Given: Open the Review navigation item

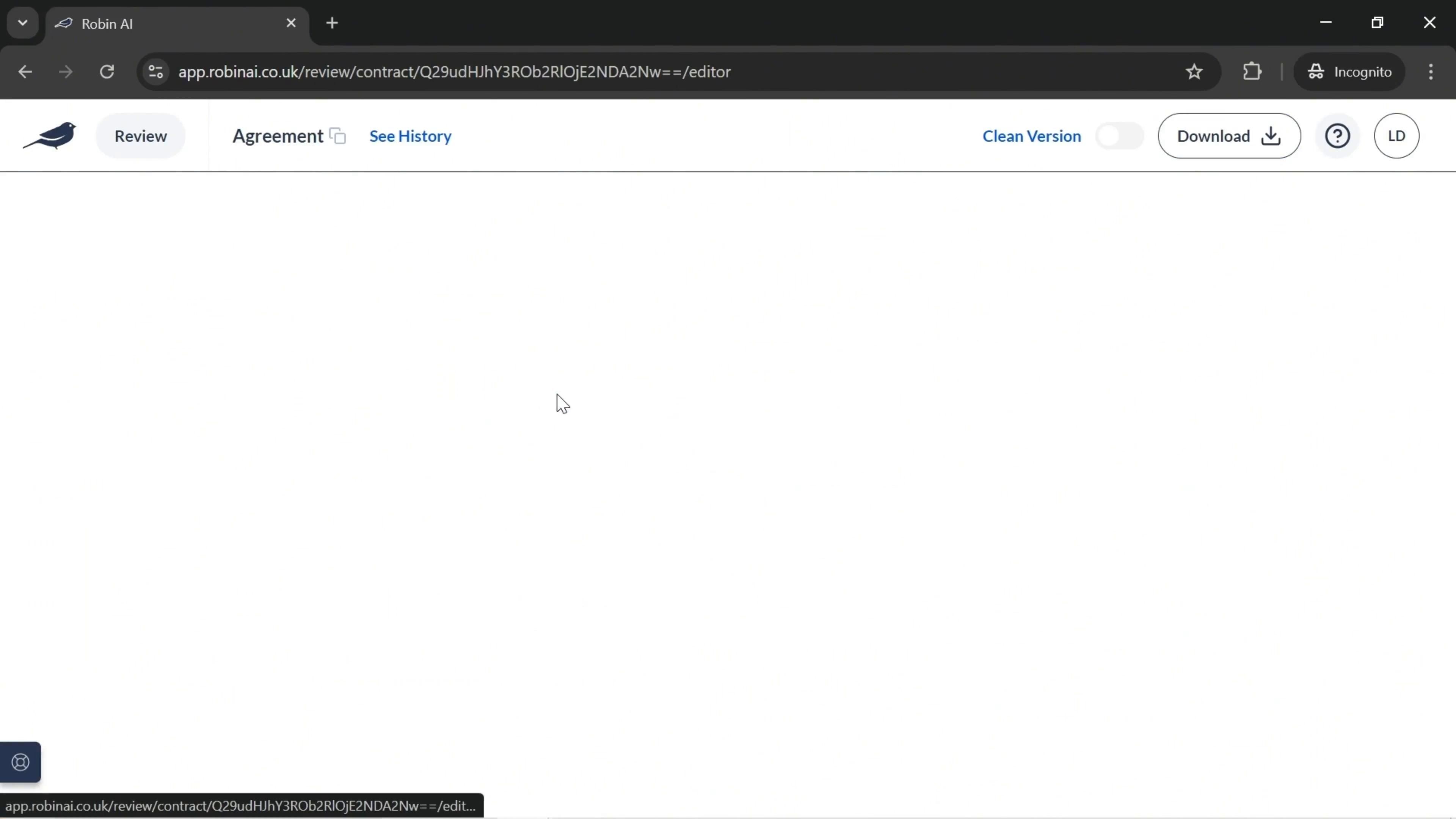Looking at the screenshot, I should [x=141, y=136].
